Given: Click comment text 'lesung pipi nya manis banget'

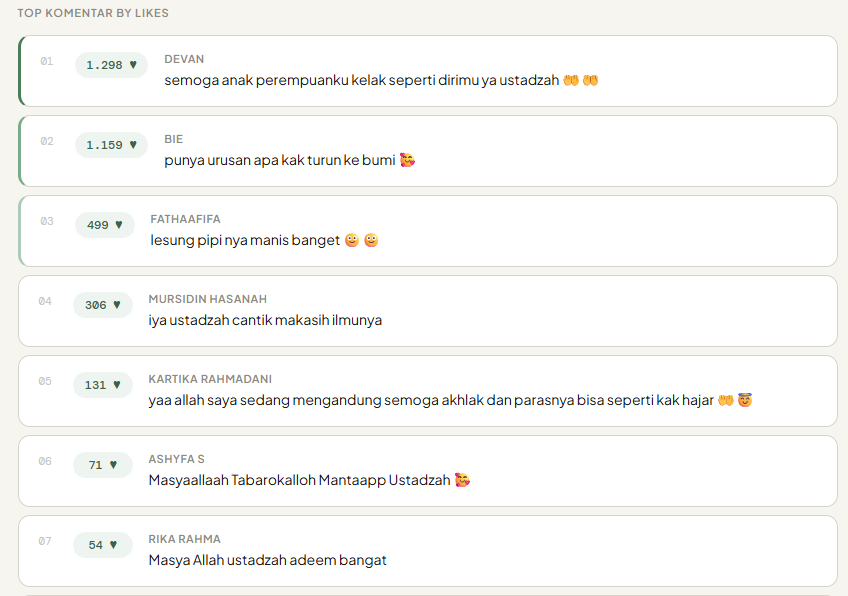Looking at the screenshot, I should 245,241.
